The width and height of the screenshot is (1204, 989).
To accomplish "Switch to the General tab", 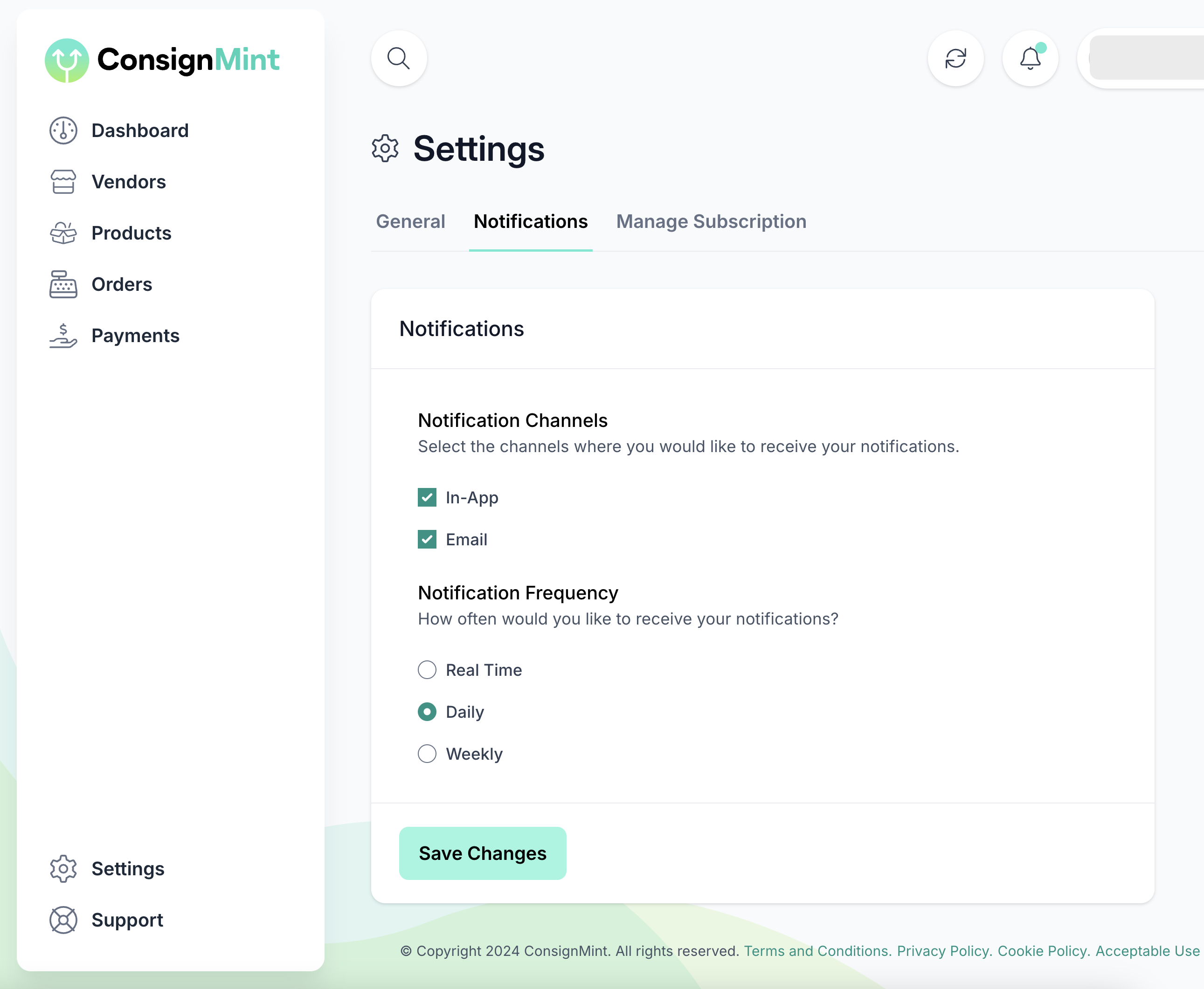I will [x=410, y=221].
